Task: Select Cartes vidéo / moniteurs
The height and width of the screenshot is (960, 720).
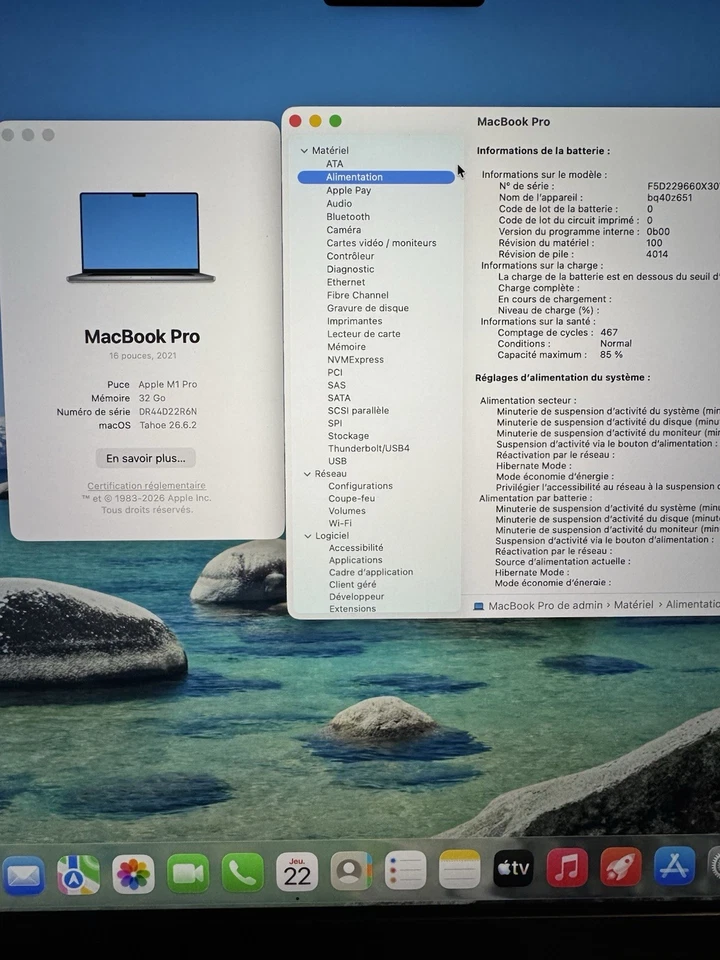Action: coord(381,243)
